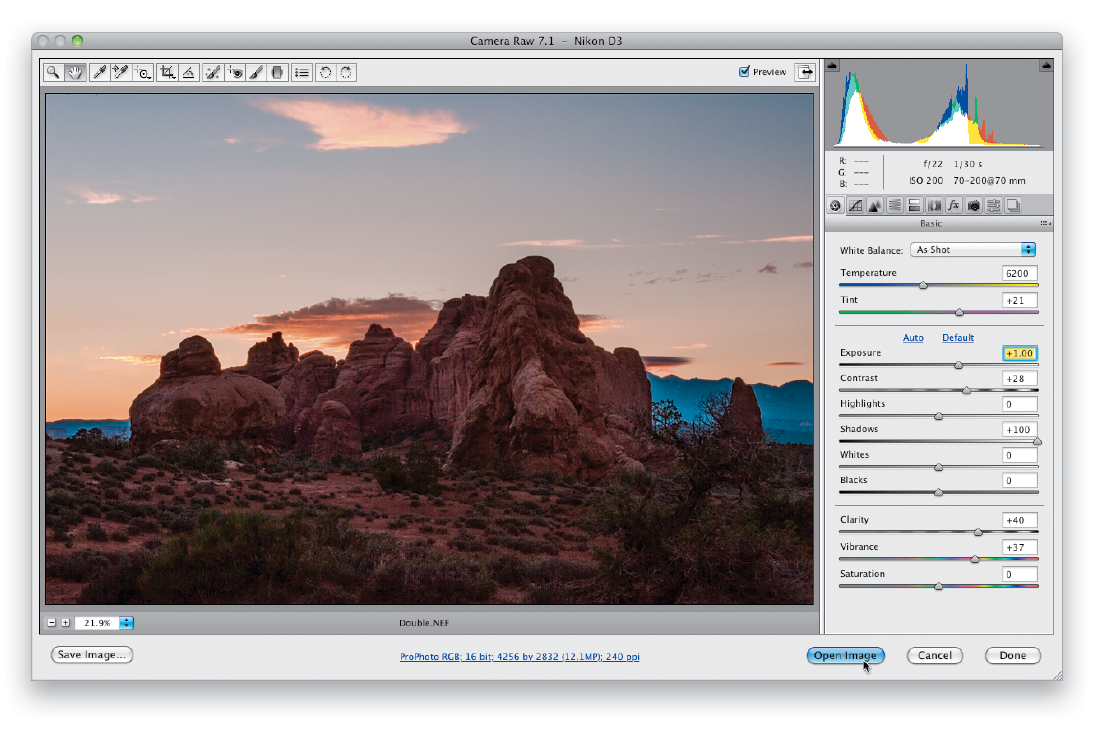This screenshot has width=1100, height=730.
Task: Click the Auto tone link
Action: 913,337
